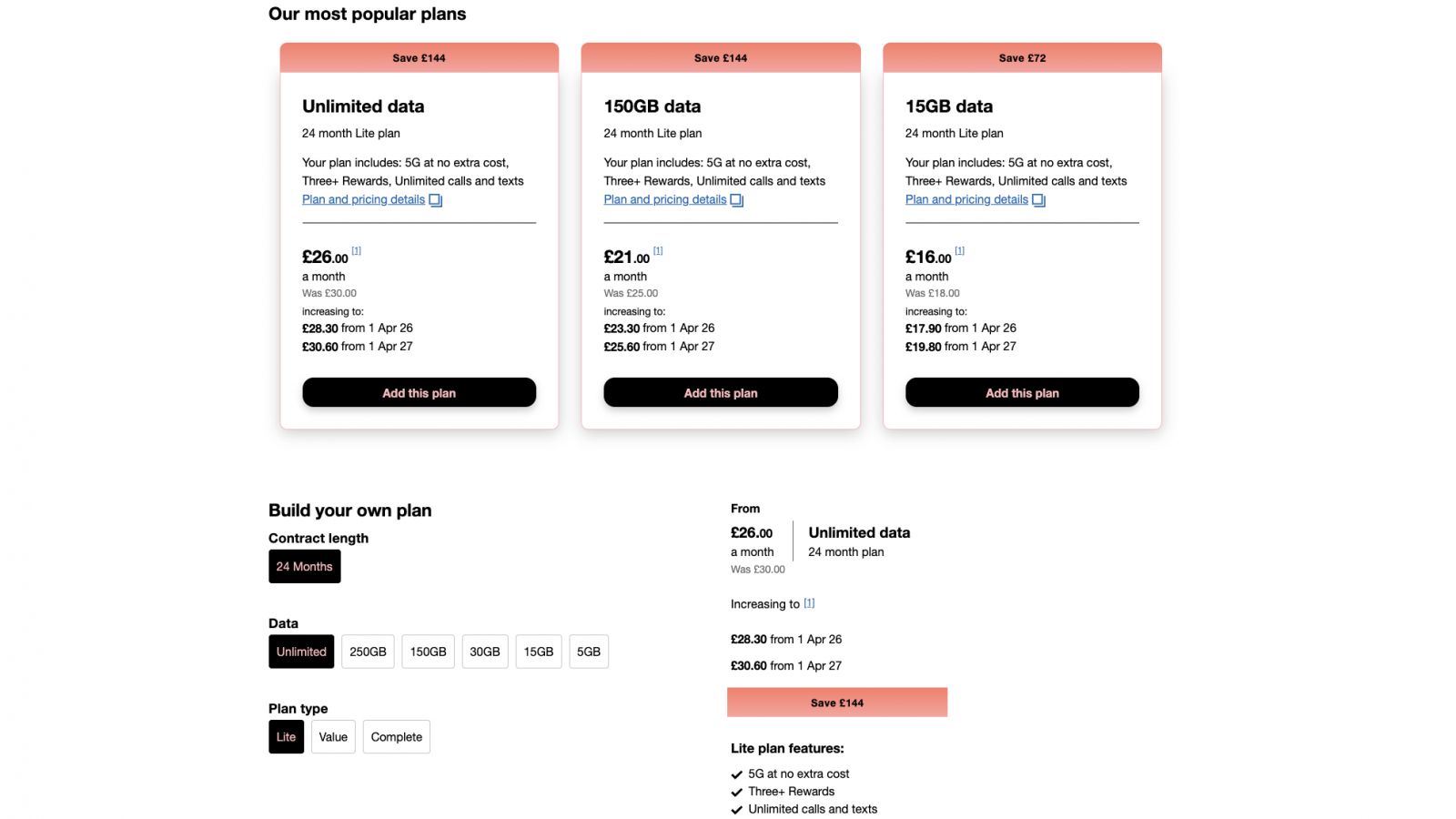Open footnote [1] next to £16.00 price
The image size is (1456, 819).
point(959,250)
